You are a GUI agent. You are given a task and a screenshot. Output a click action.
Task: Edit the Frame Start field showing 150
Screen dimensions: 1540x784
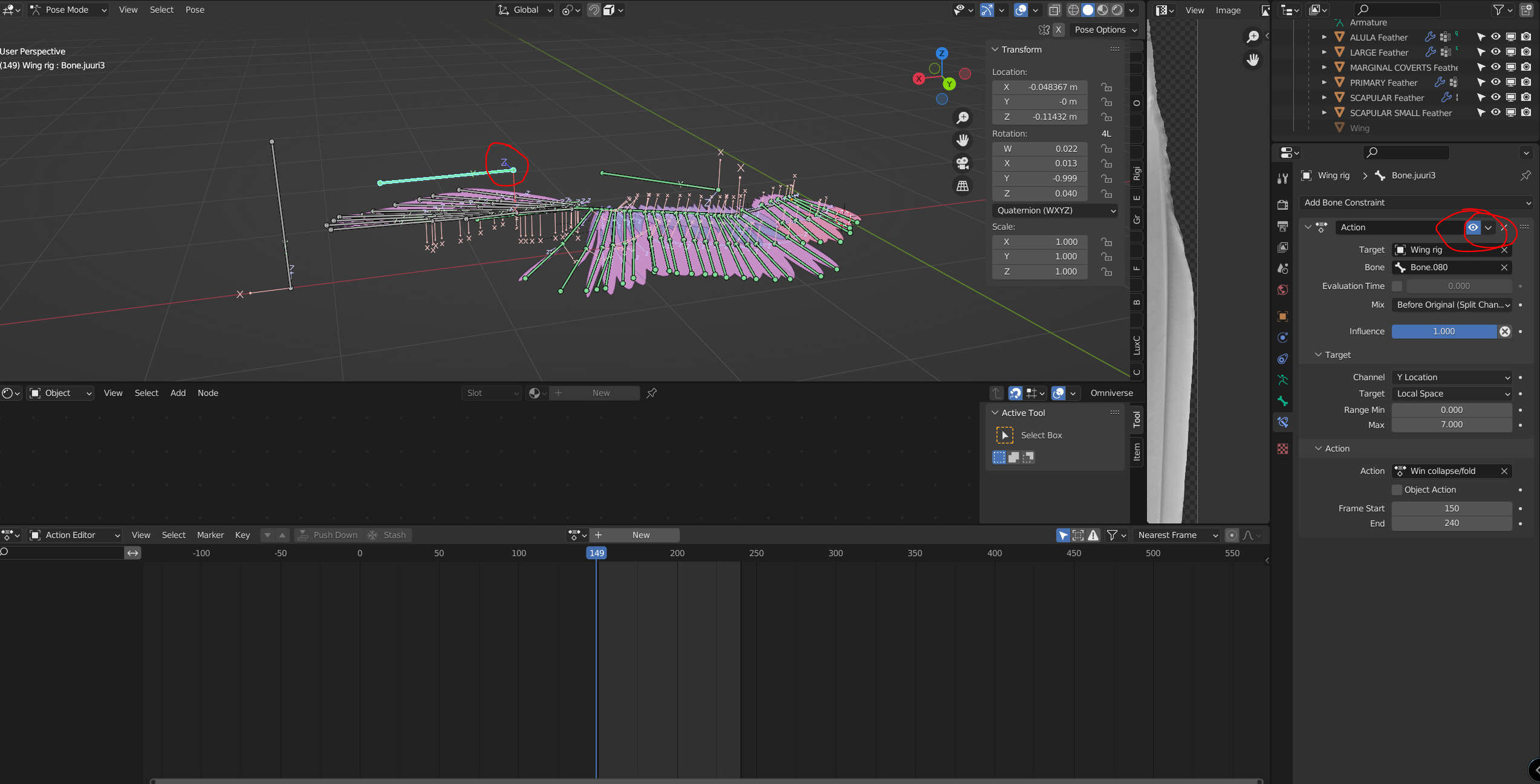pos(1451,508)
